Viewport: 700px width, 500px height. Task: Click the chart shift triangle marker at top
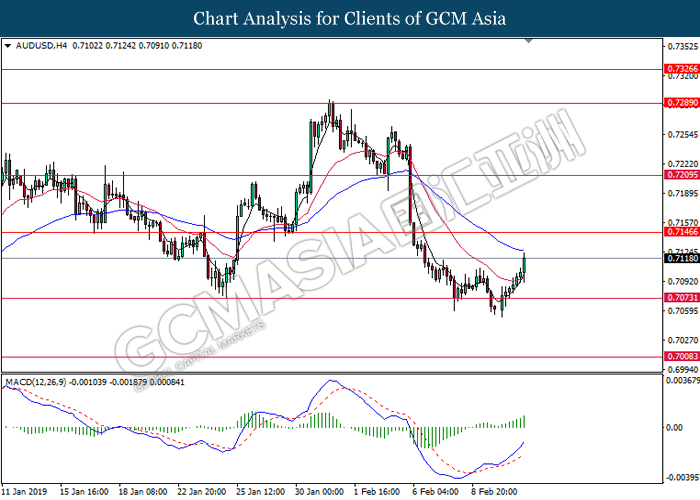[x=529, y=41]
